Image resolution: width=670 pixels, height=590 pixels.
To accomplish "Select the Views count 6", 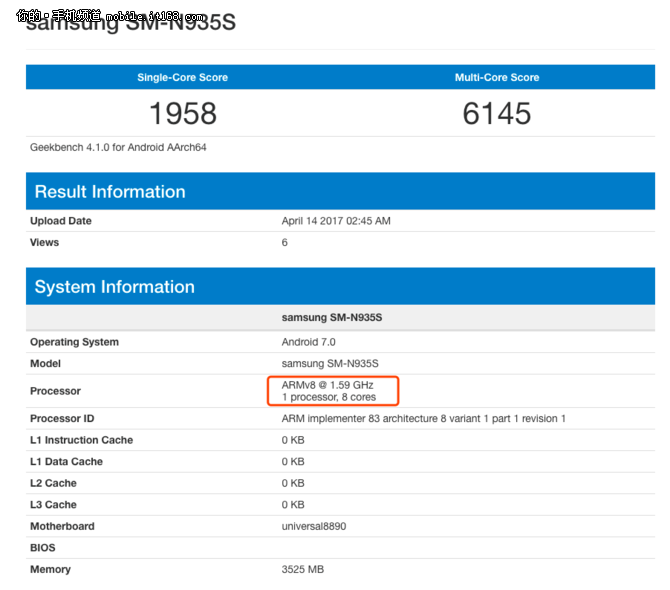I will (285, 242).
